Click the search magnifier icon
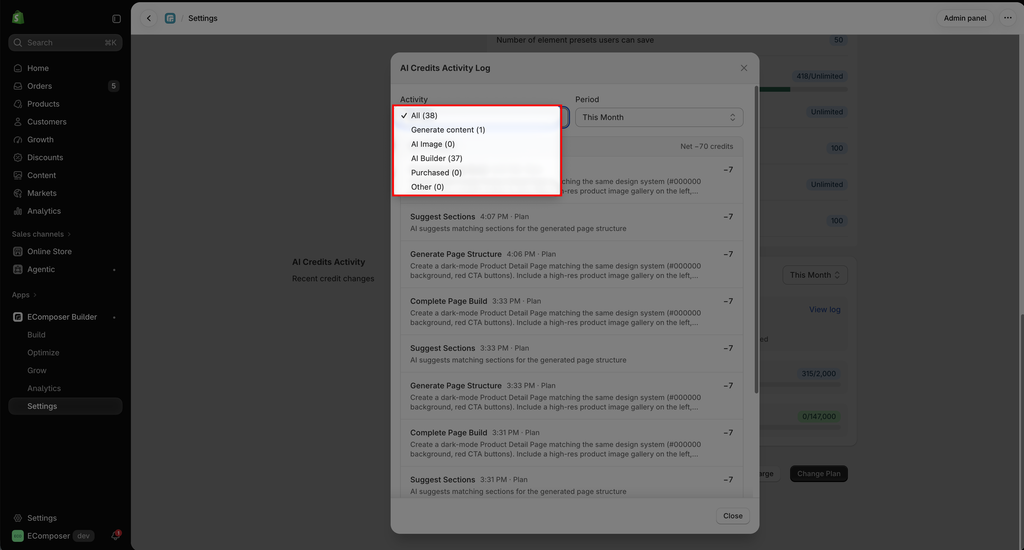Image resolution: width=1024 pixels, height=550 pixels. 18,42
